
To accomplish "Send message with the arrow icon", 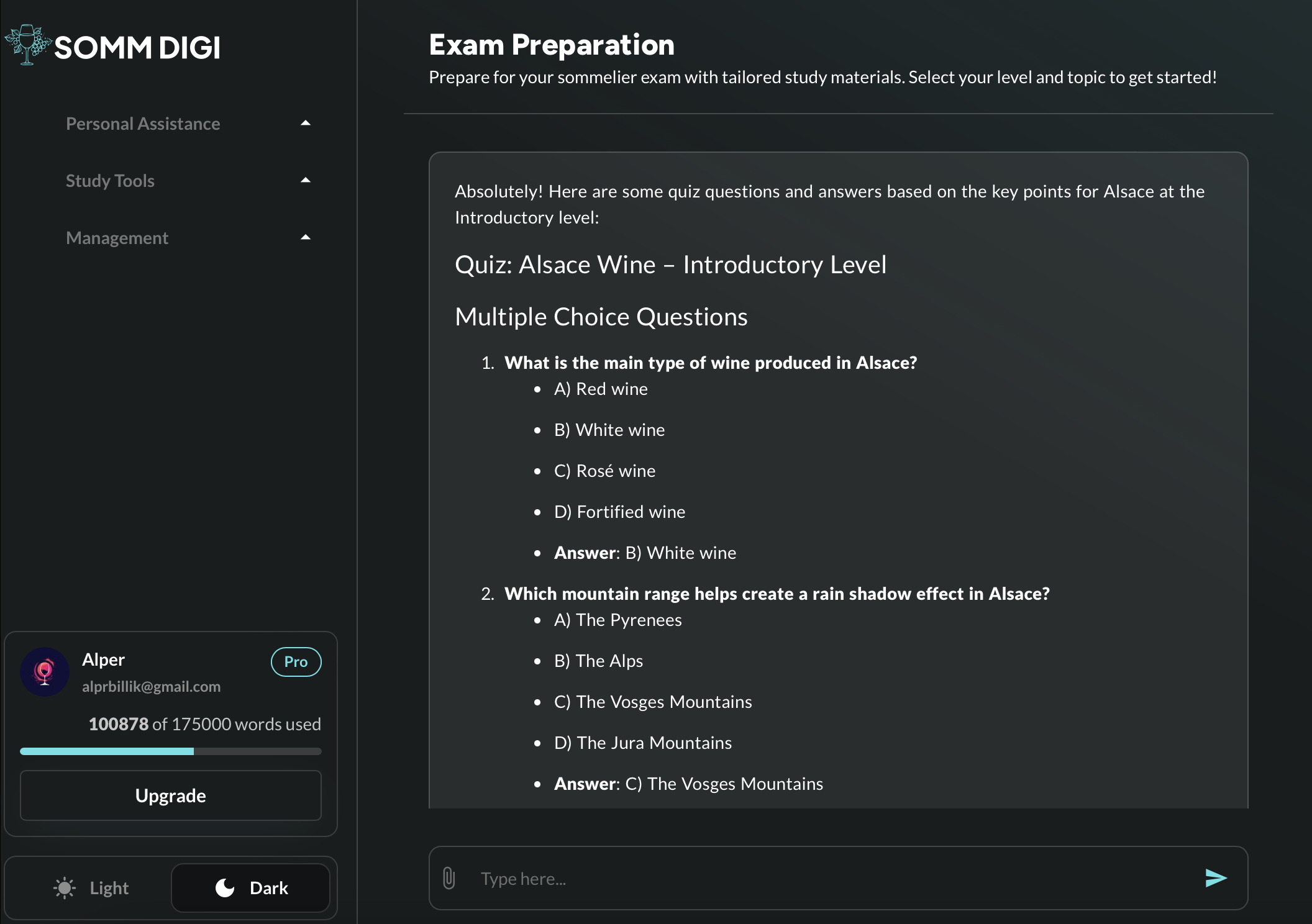I will (1215, 878).
